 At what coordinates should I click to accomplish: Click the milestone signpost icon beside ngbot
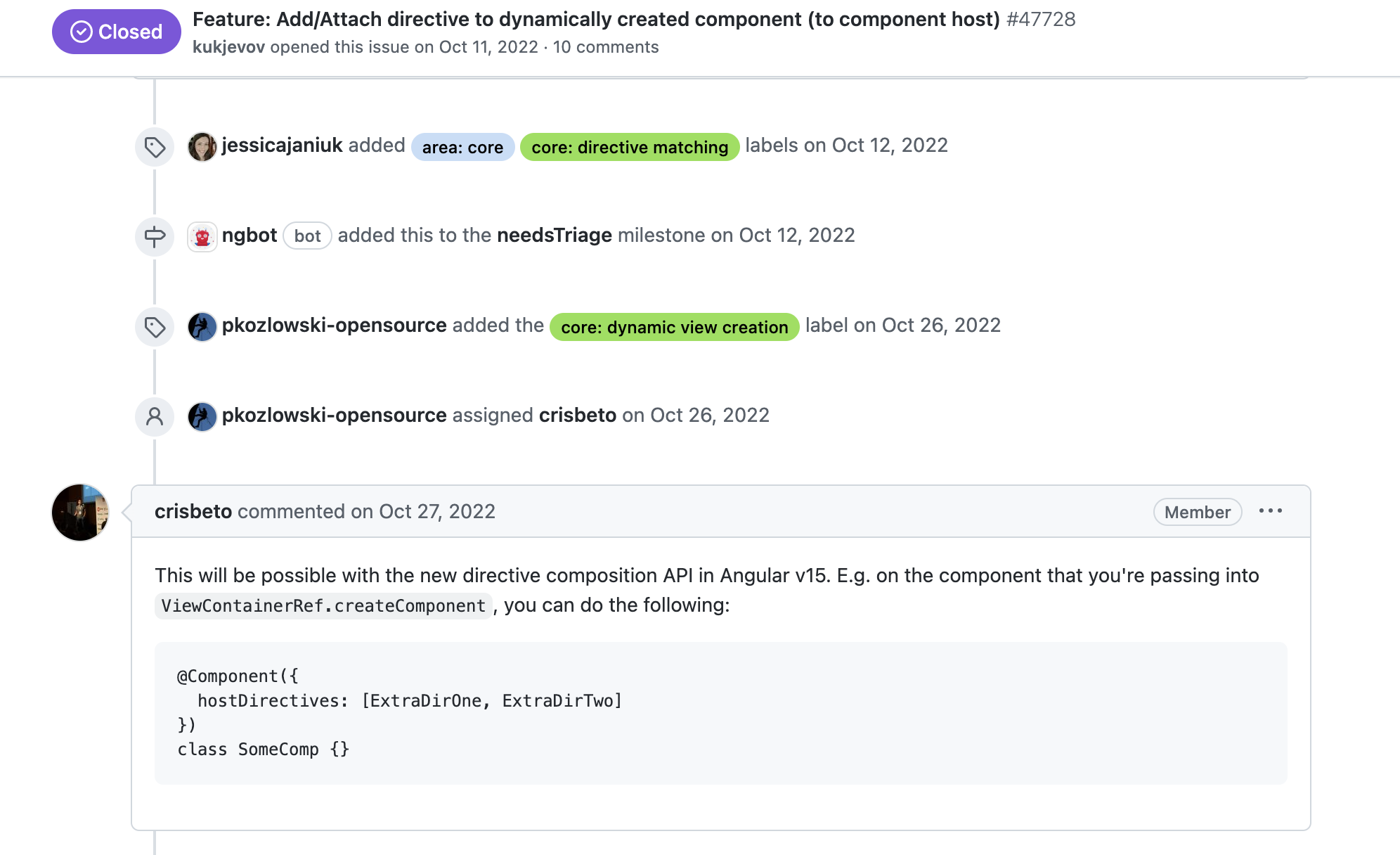(x=155, y=236)
